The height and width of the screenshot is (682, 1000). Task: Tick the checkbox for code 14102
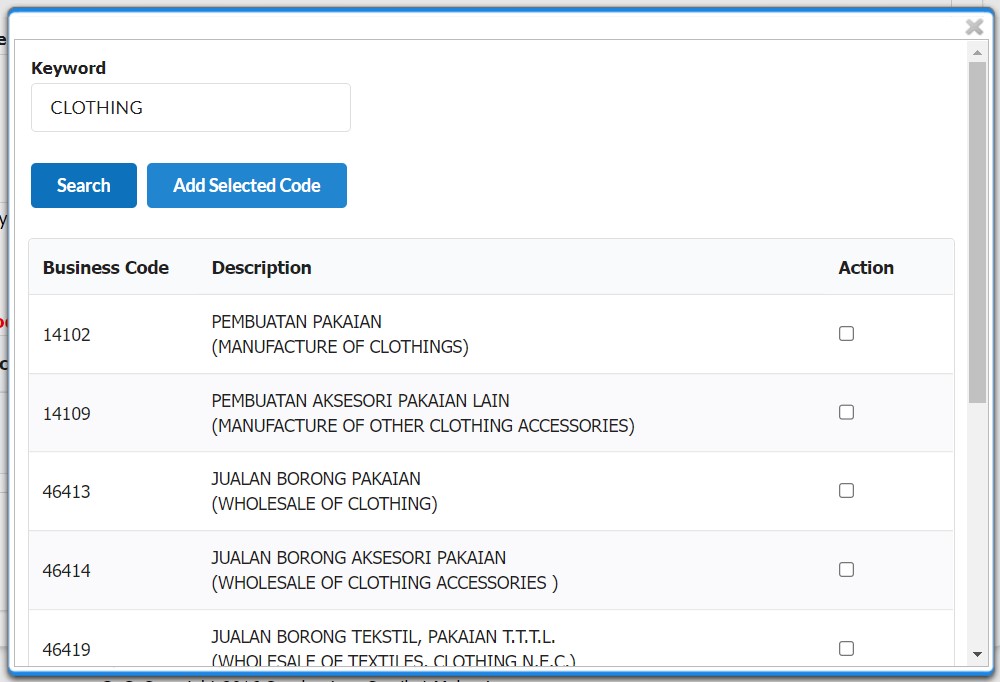point(846,334)
